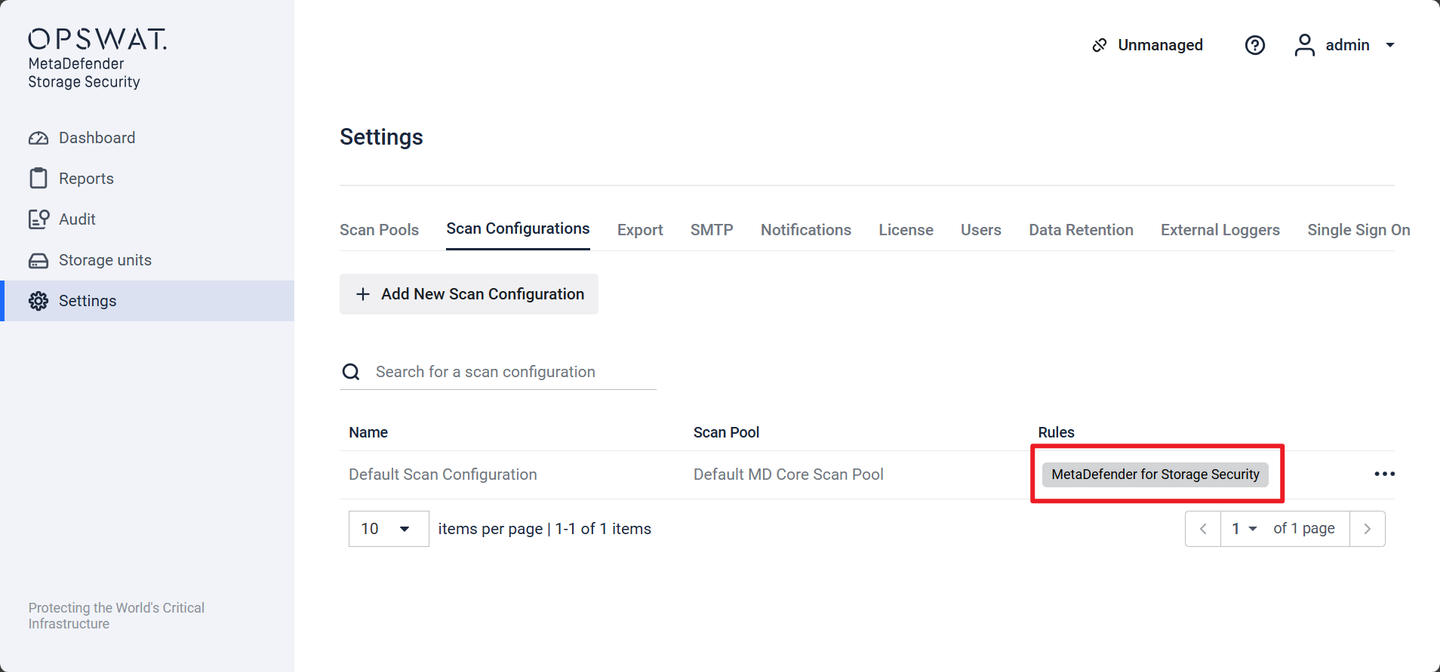The image size is (1440, 672).
Task: Click the MetaDefender Storage Security product title
Action: 84,73
